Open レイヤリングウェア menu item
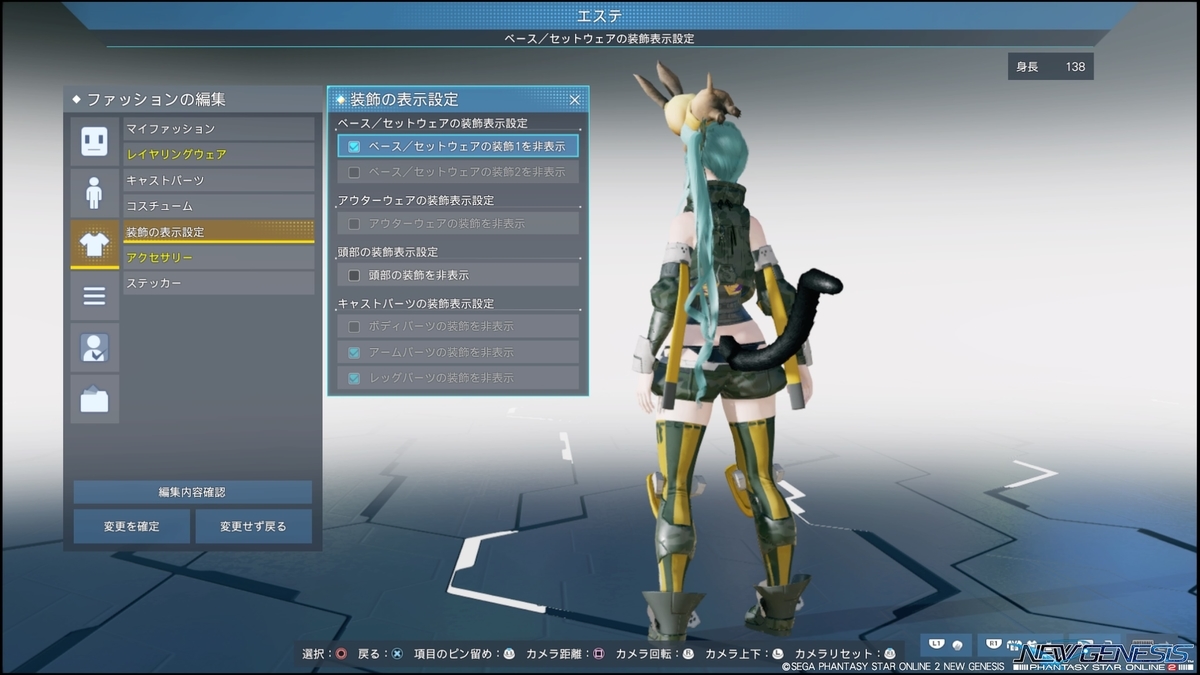1200x675 pixels. click(218, 155)
